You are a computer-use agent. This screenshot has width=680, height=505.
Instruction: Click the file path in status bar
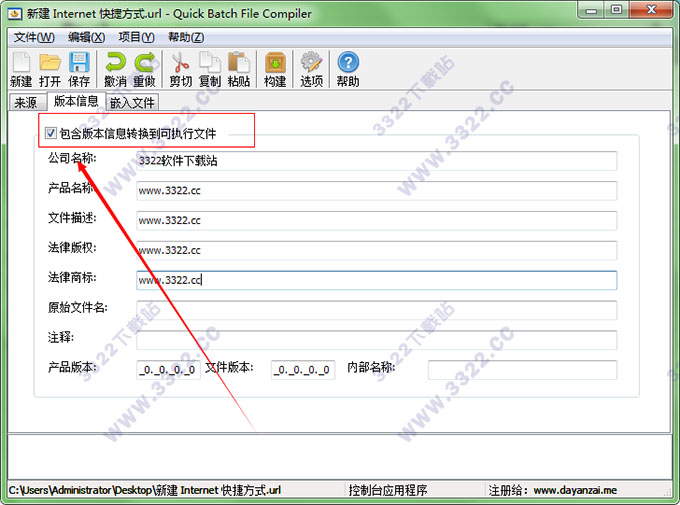coord(145,490)
